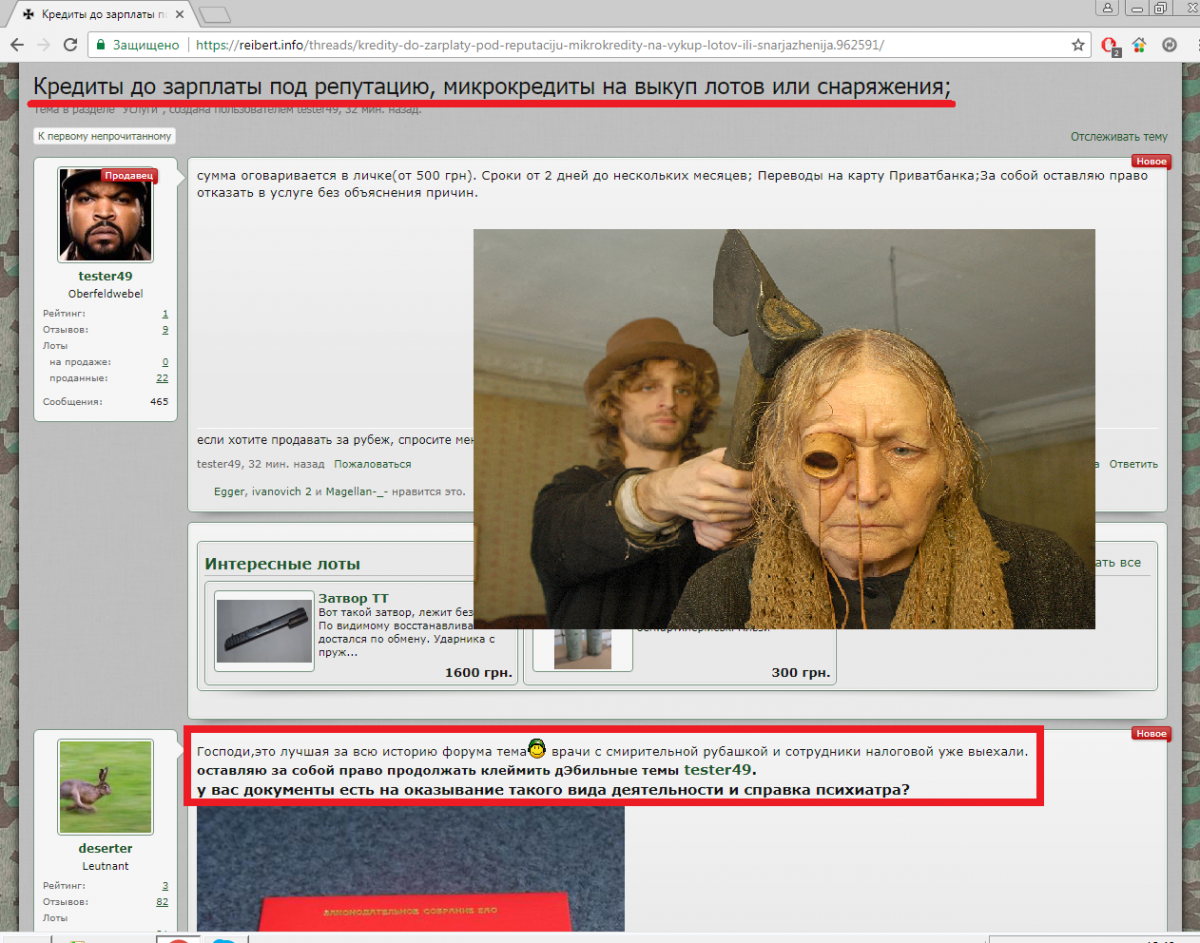Click tester49's sold lots count 22
Screen dimensions: 1200x943
[x=162, y=378]
